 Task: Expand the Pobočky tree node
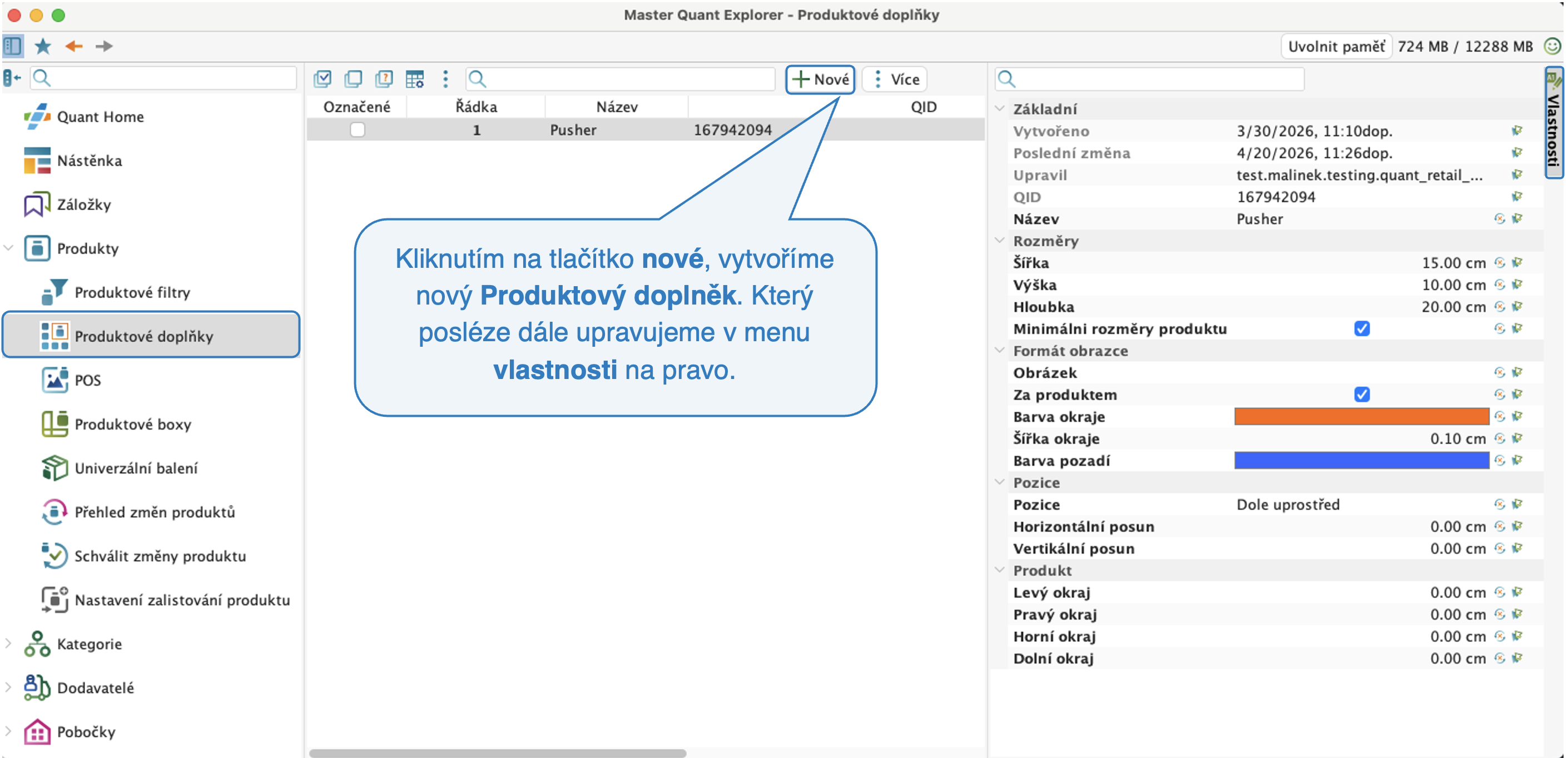pyautogui.click(x=8, y=731)
